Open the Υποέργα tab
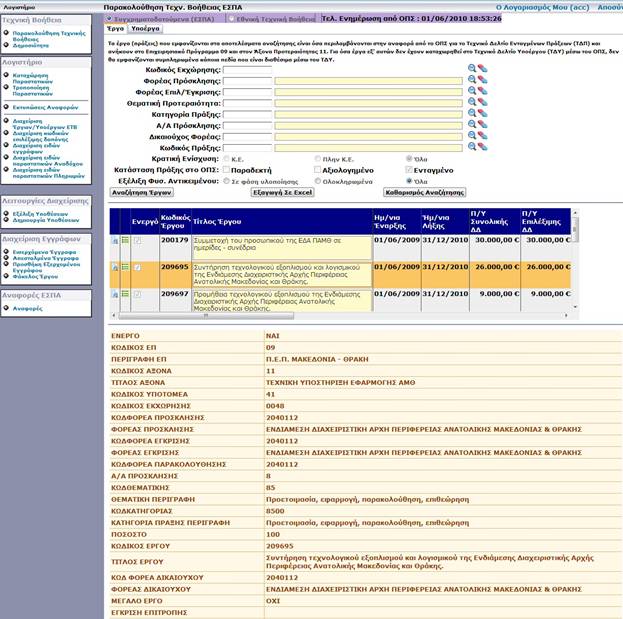This screenshot has width=623, height=619. [x=146, y=29]
